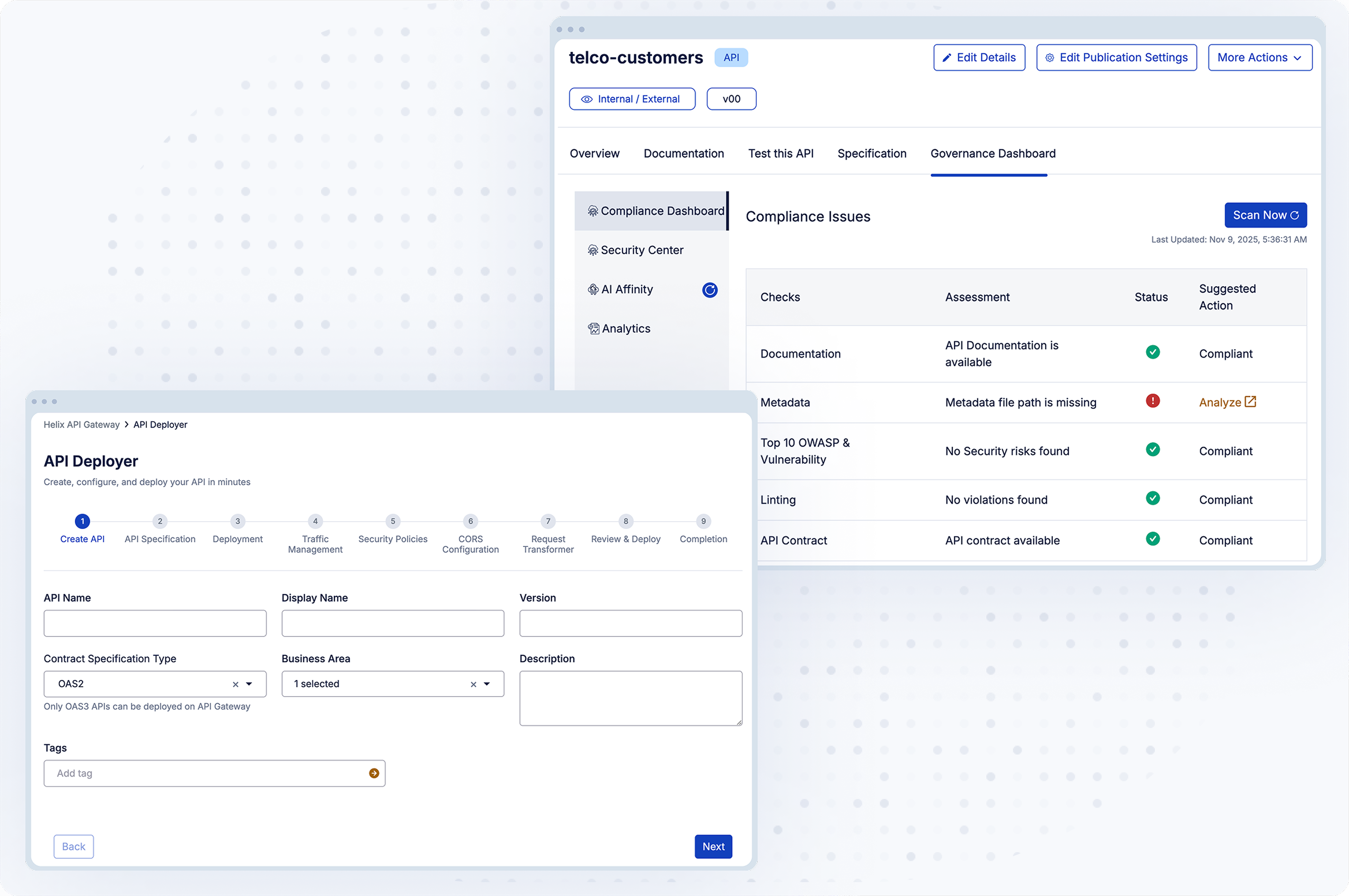Click the add tag arrow icon
This screenshot has height=896, width=1349.
click(x=374, y=773)
